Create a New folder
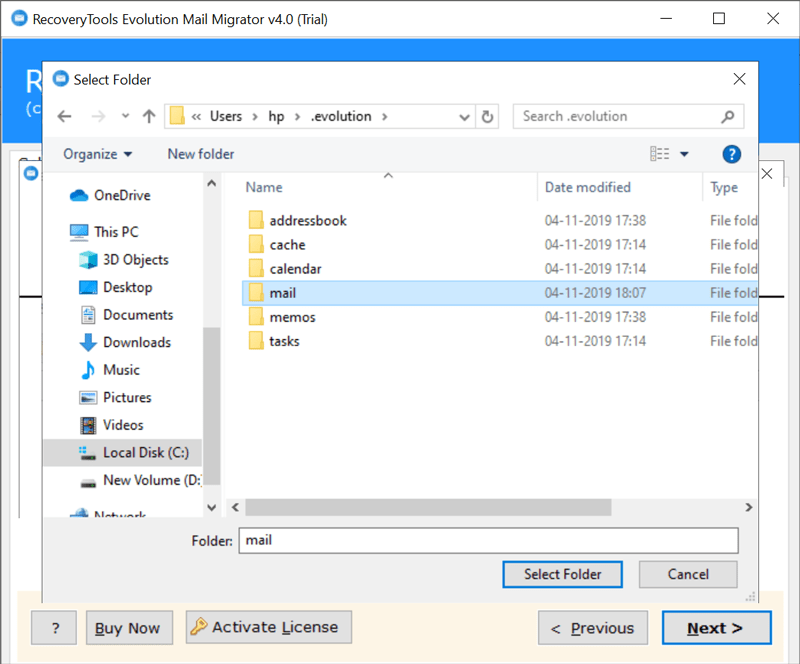 201,154
